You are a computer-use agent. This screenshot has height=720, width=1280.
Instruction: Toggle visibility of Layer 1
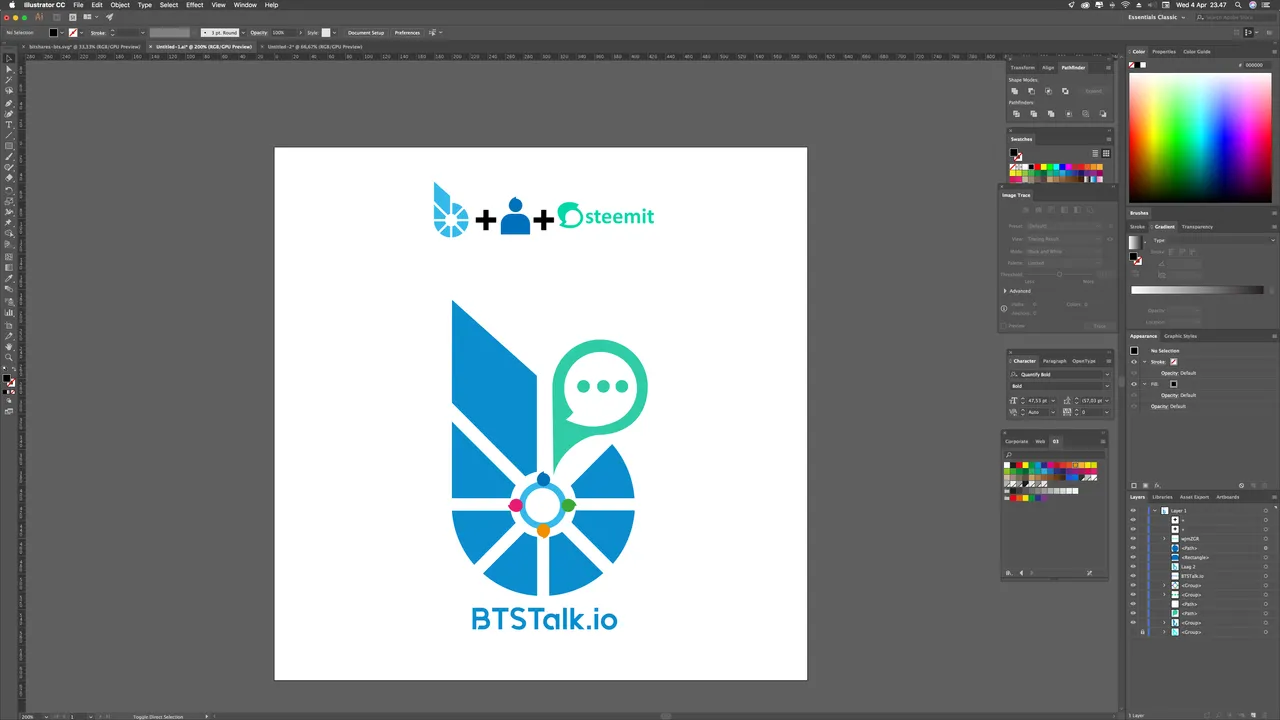pyautogui.click(x=1133, y=510)
